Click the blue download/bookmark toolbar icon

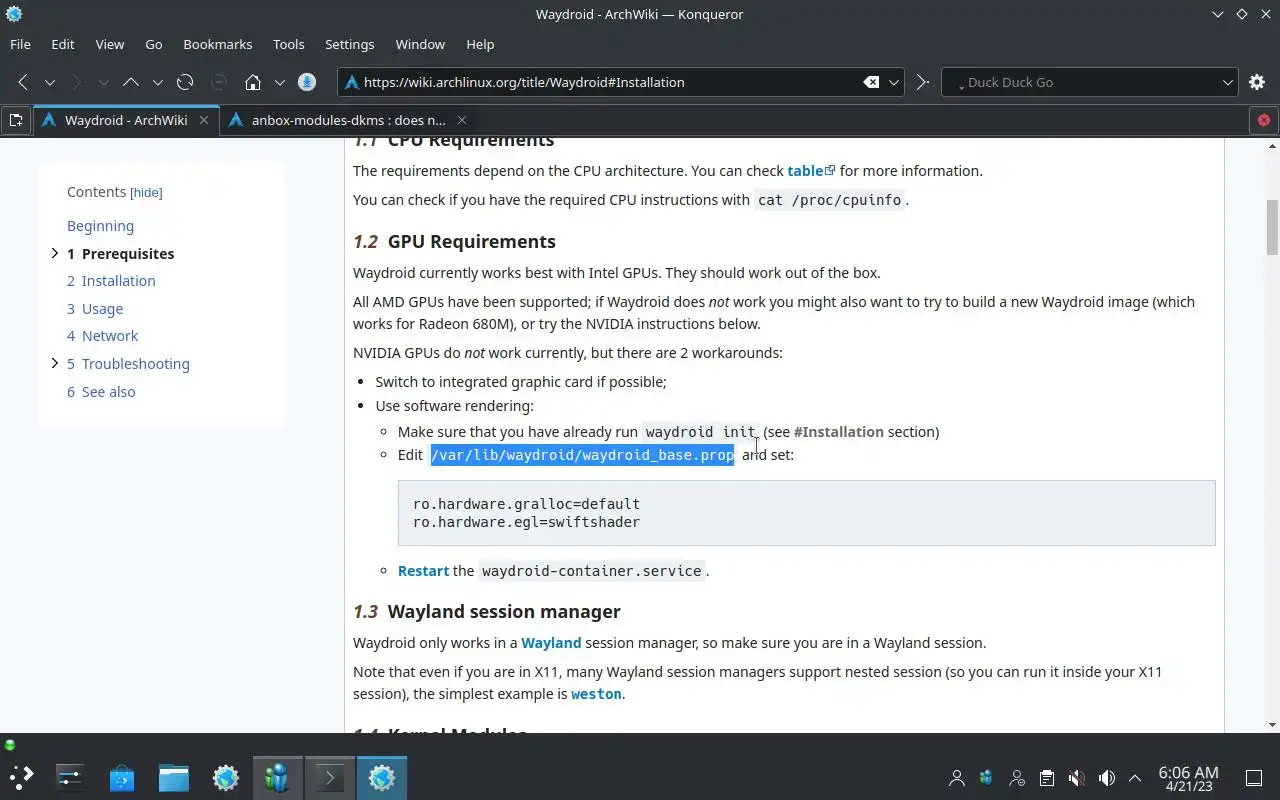(307, 82)
